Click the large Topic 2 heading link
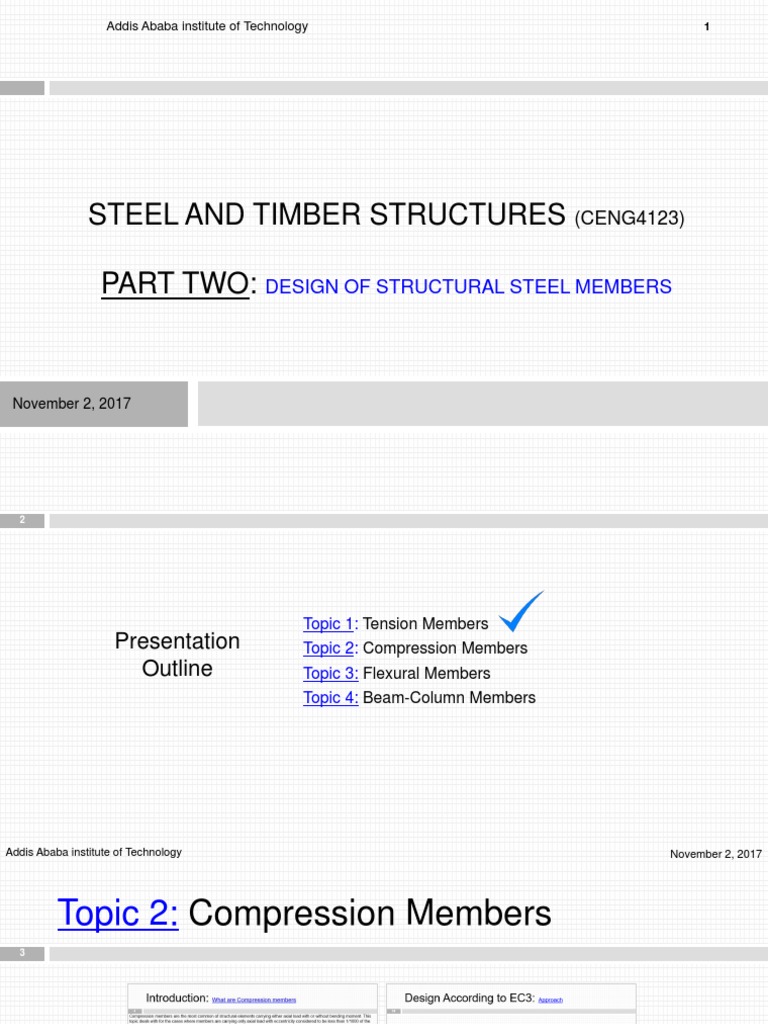 tap(118, 912)
